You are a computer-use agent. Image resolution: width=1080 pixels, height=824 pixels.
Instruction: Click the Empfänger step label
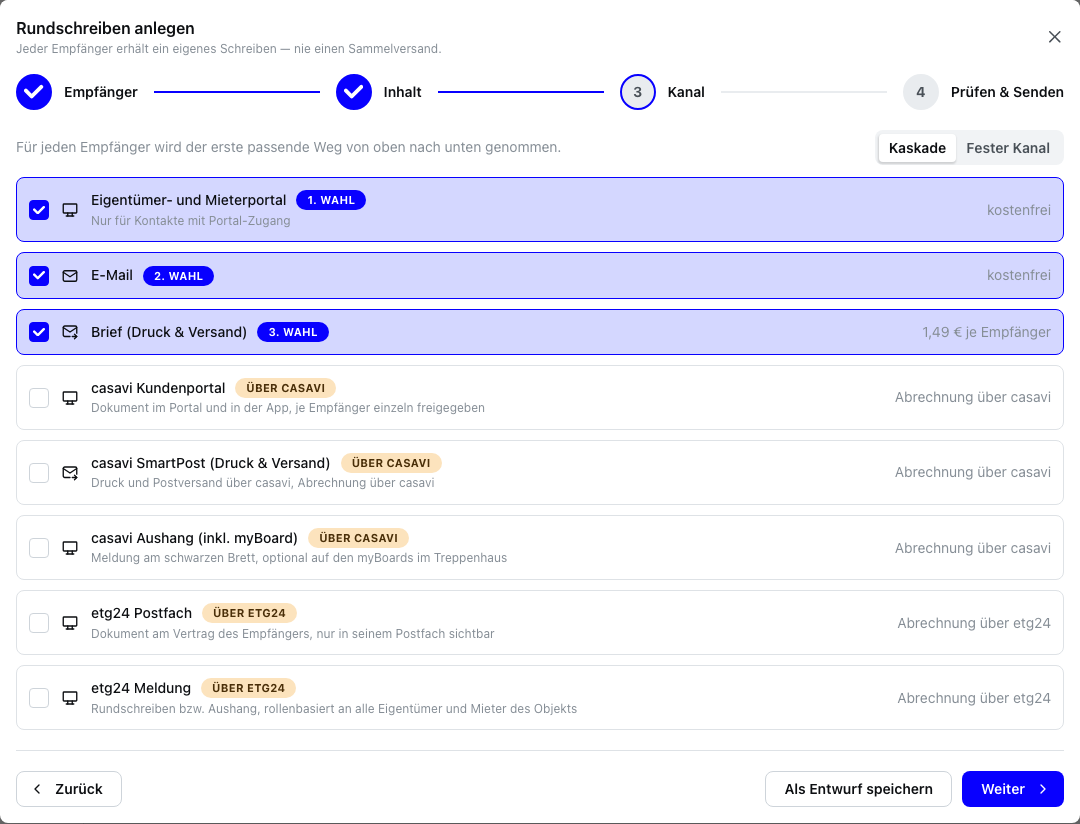(101, 92)
